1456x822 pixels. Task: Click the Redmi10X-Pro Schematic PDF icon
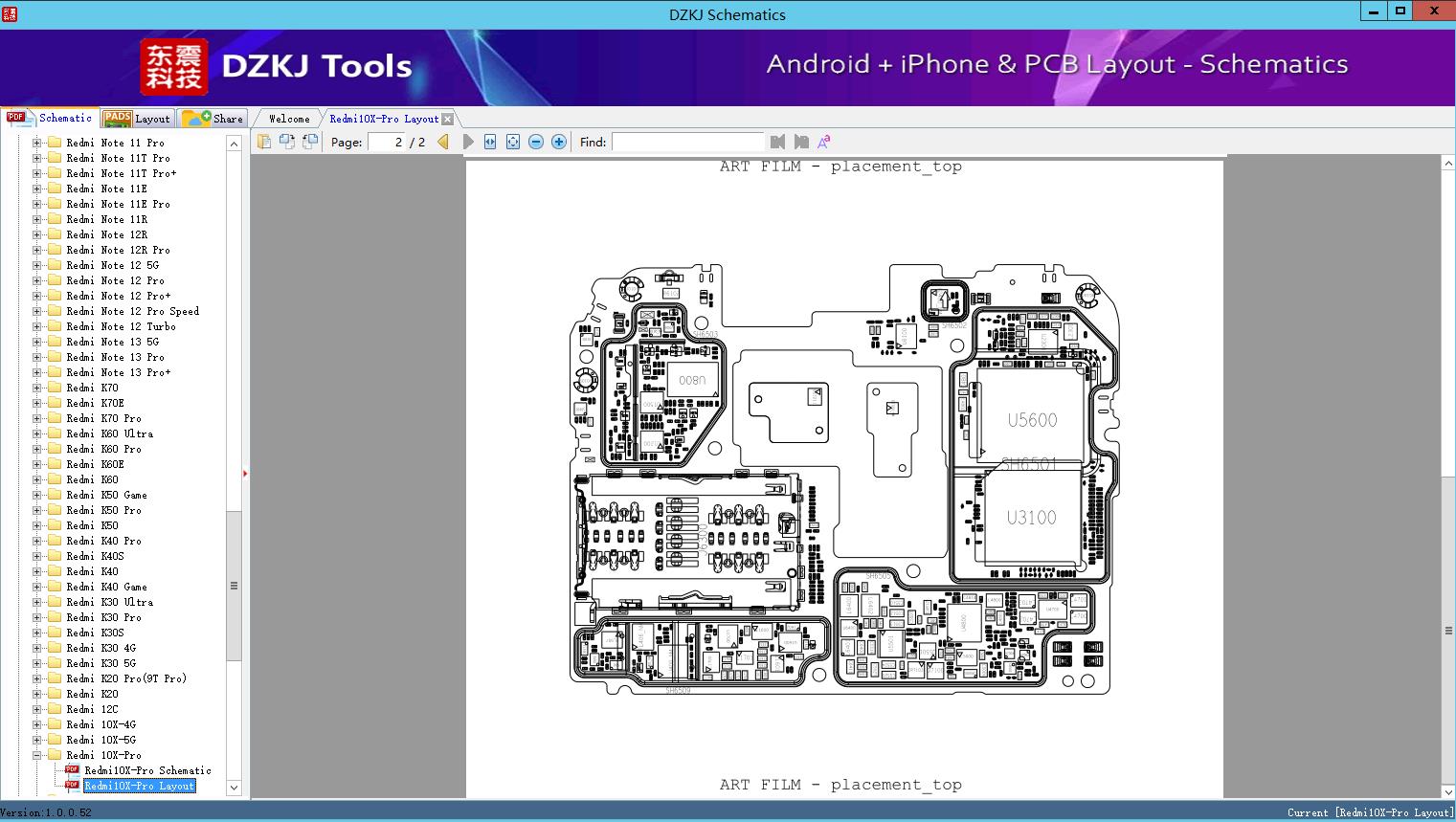[x=72, y=770]
